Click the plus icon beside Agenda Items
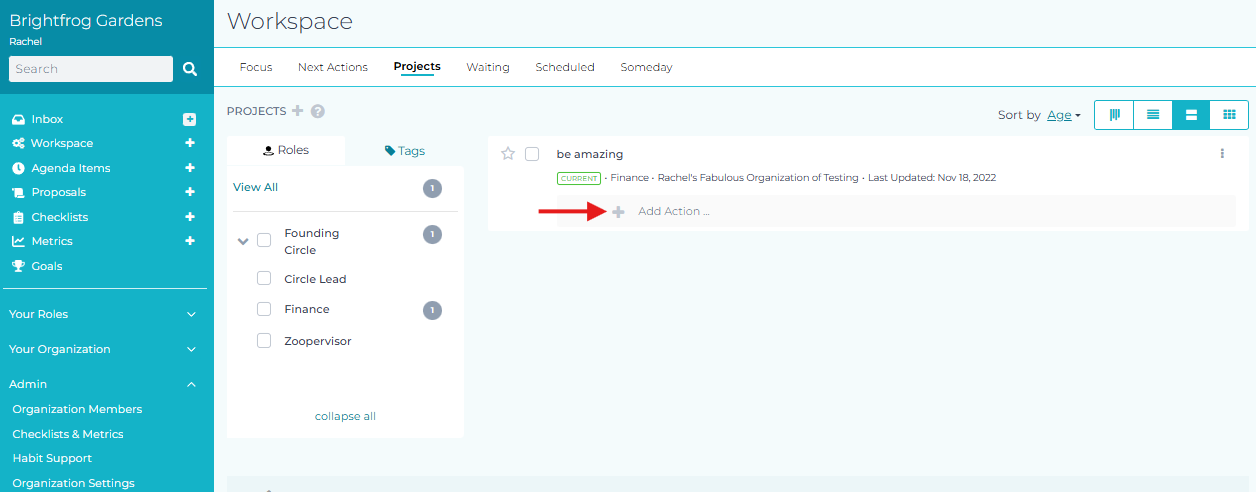 (x=190, y=168)
